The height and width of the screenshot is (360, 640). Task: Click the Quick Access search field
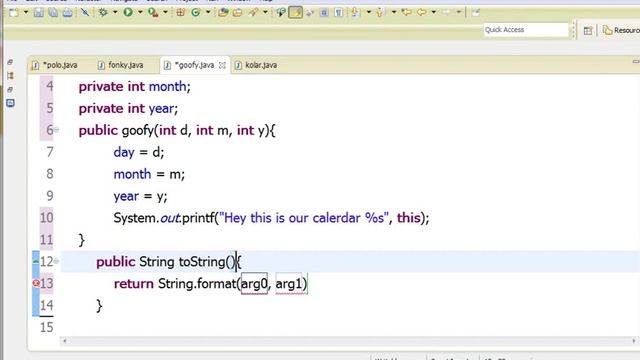(526, 30)
